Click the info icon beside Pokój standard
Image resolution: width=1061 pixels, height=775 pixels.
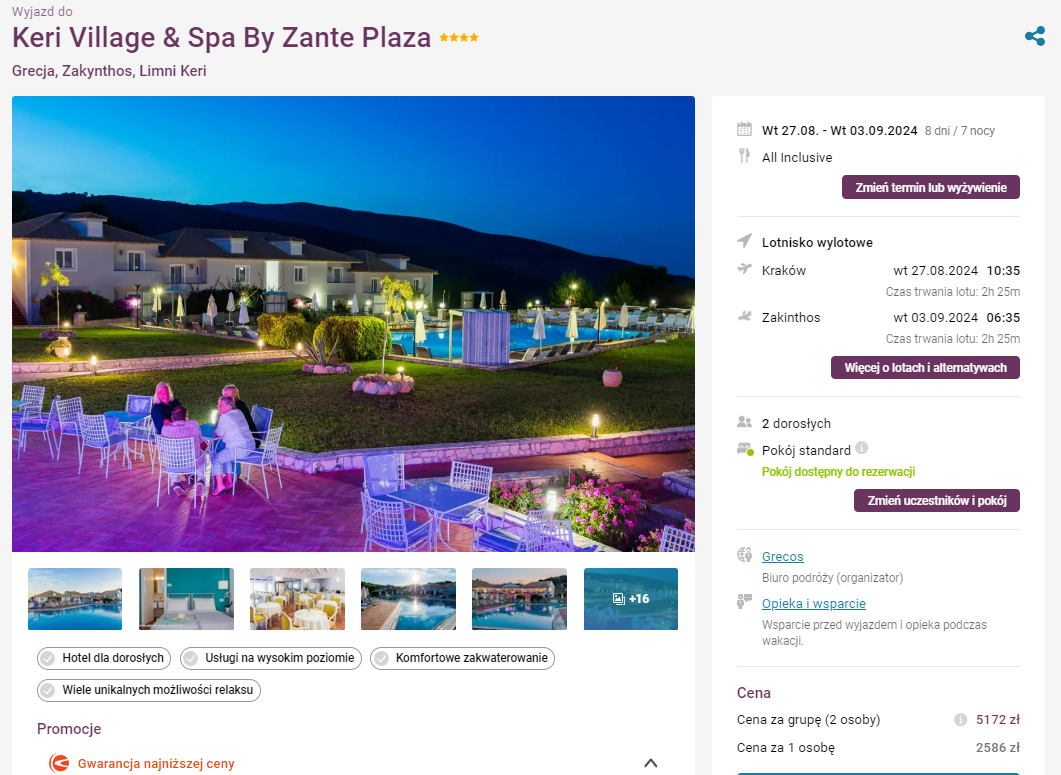pos(861,448)
